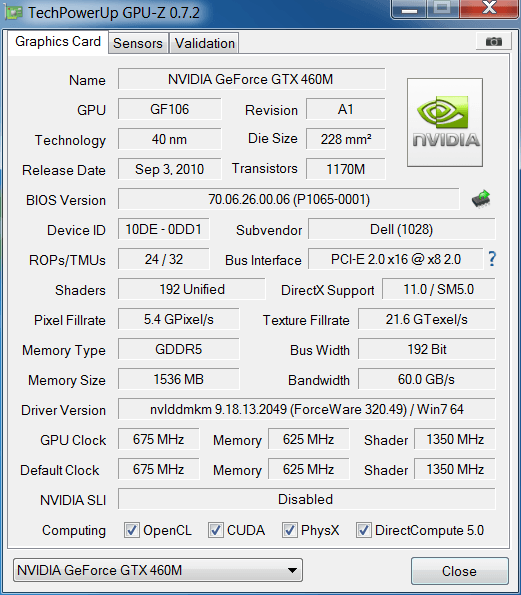521x595 pixels.
Task: Close window with red X button
Action: (x=489, y=9)
